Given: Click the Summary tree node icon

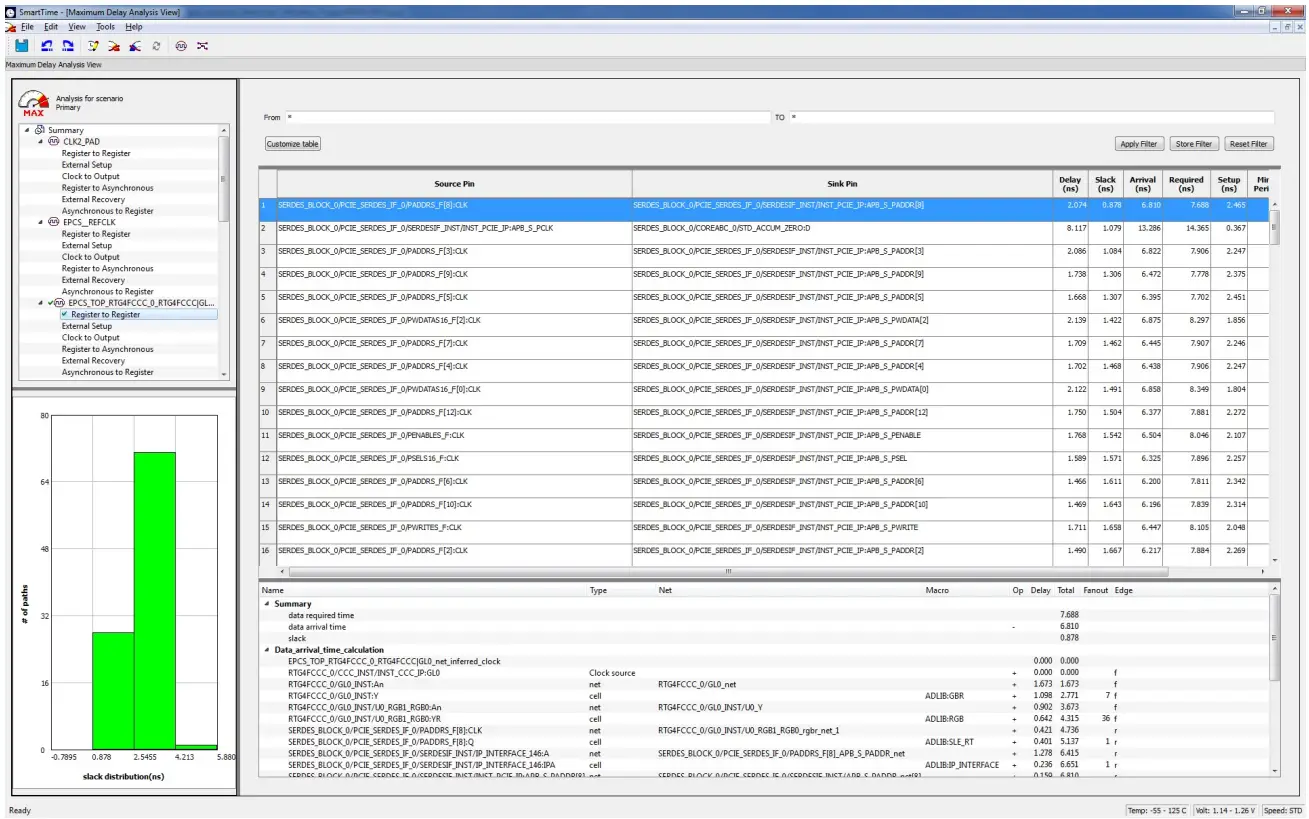Looking at the screenshot, I should [40, 130].
